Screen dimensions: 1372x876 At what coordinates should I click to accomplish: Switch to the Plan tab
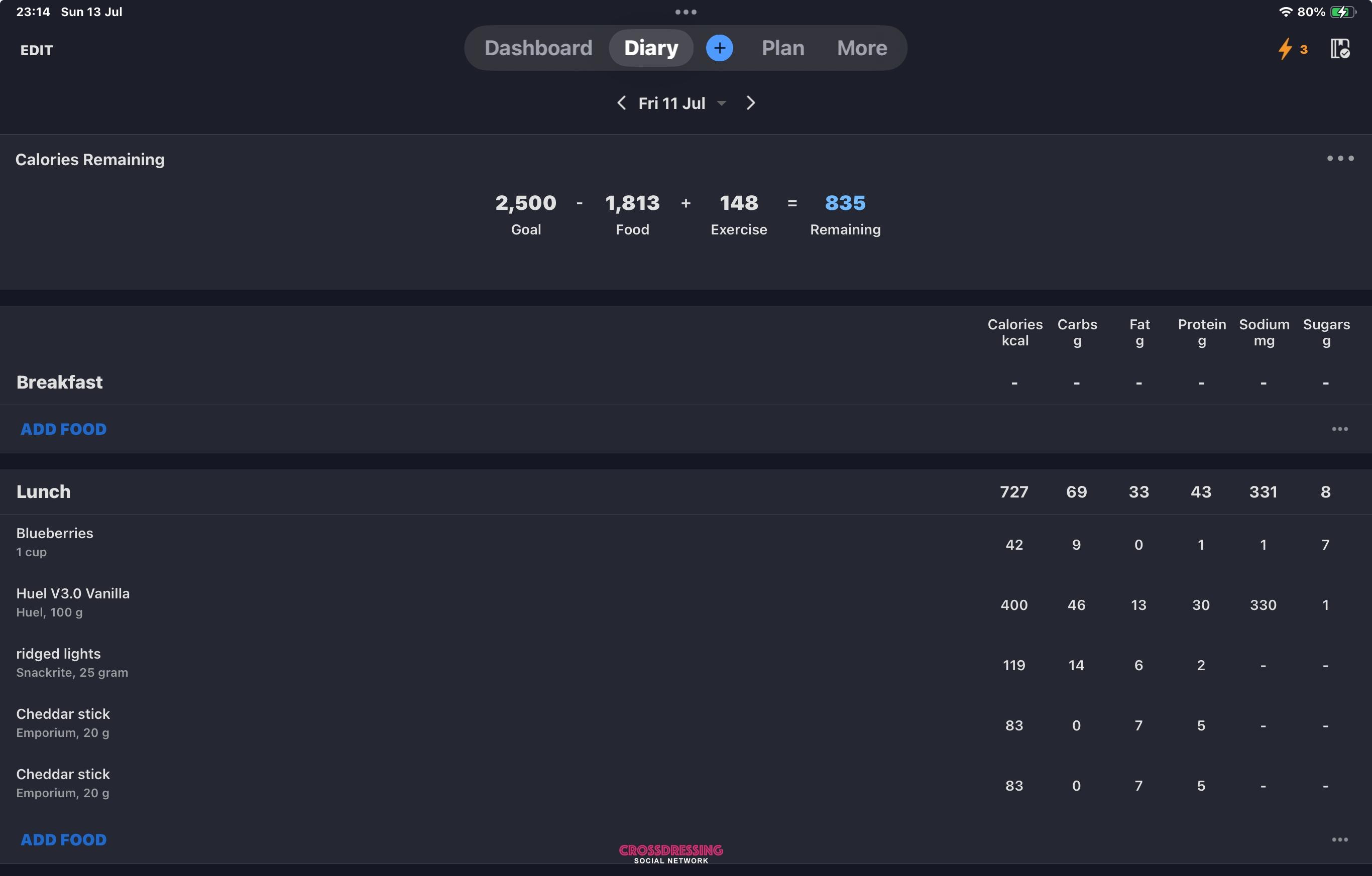click(783, 48)
